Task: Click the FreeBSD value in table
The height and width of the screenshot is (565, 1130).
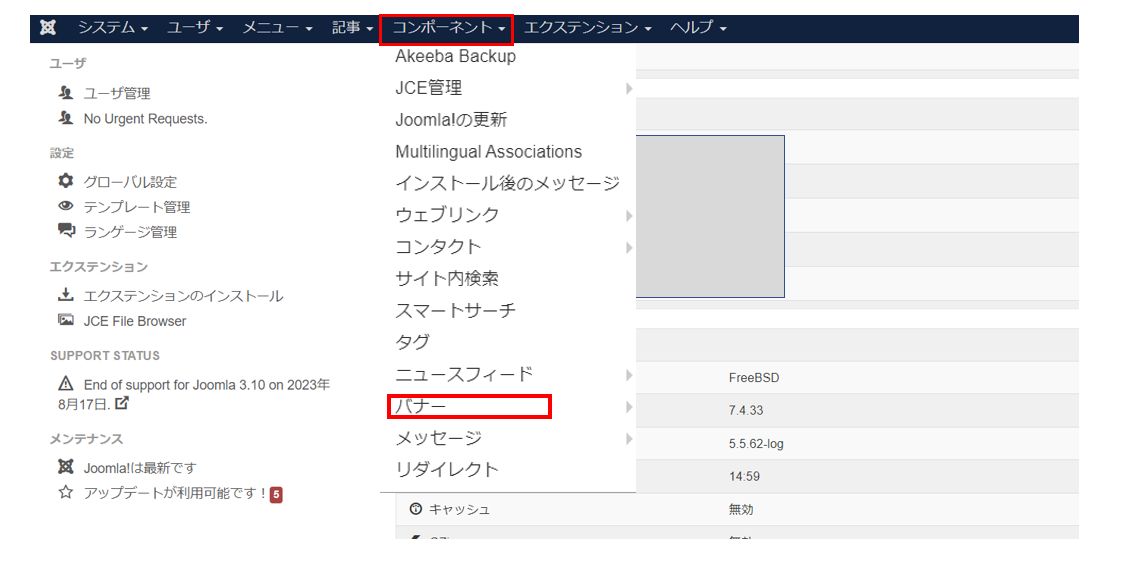Action: [754, 378]
